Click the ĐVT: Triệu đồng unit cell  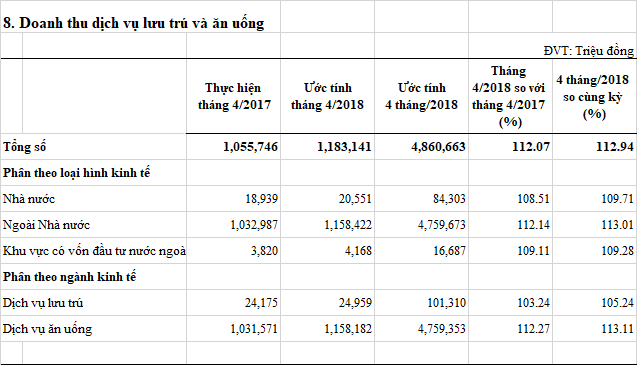click(x=589, y=51)
